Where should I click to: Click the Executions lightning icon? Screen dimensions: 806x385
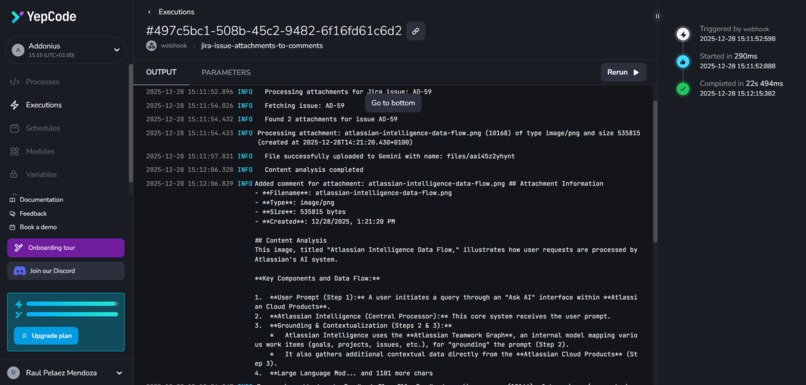pyautogui.click(x=14, y=105)
